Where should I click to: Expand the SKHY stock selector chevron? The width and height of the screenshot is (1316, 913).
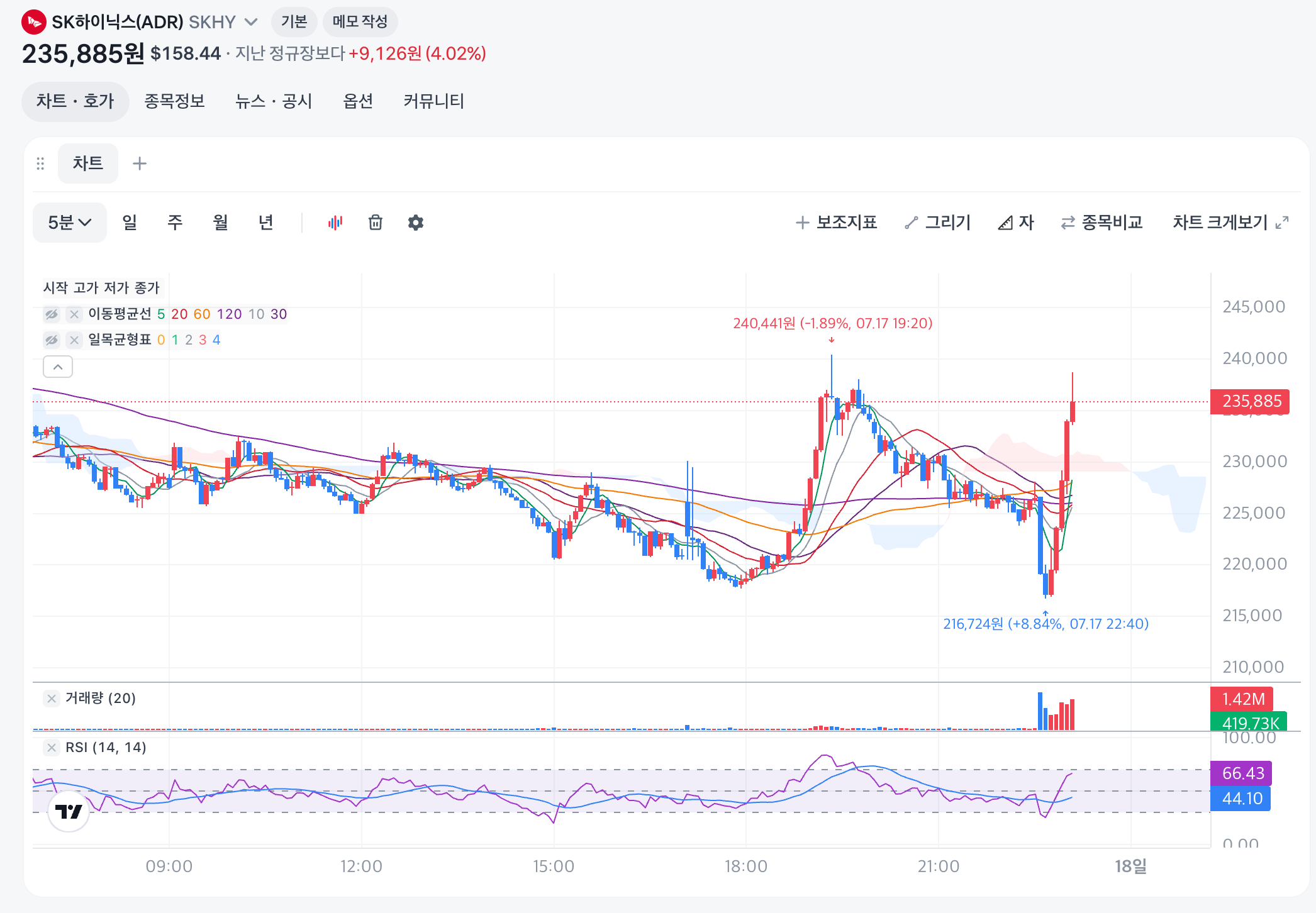tap(251, 22)
